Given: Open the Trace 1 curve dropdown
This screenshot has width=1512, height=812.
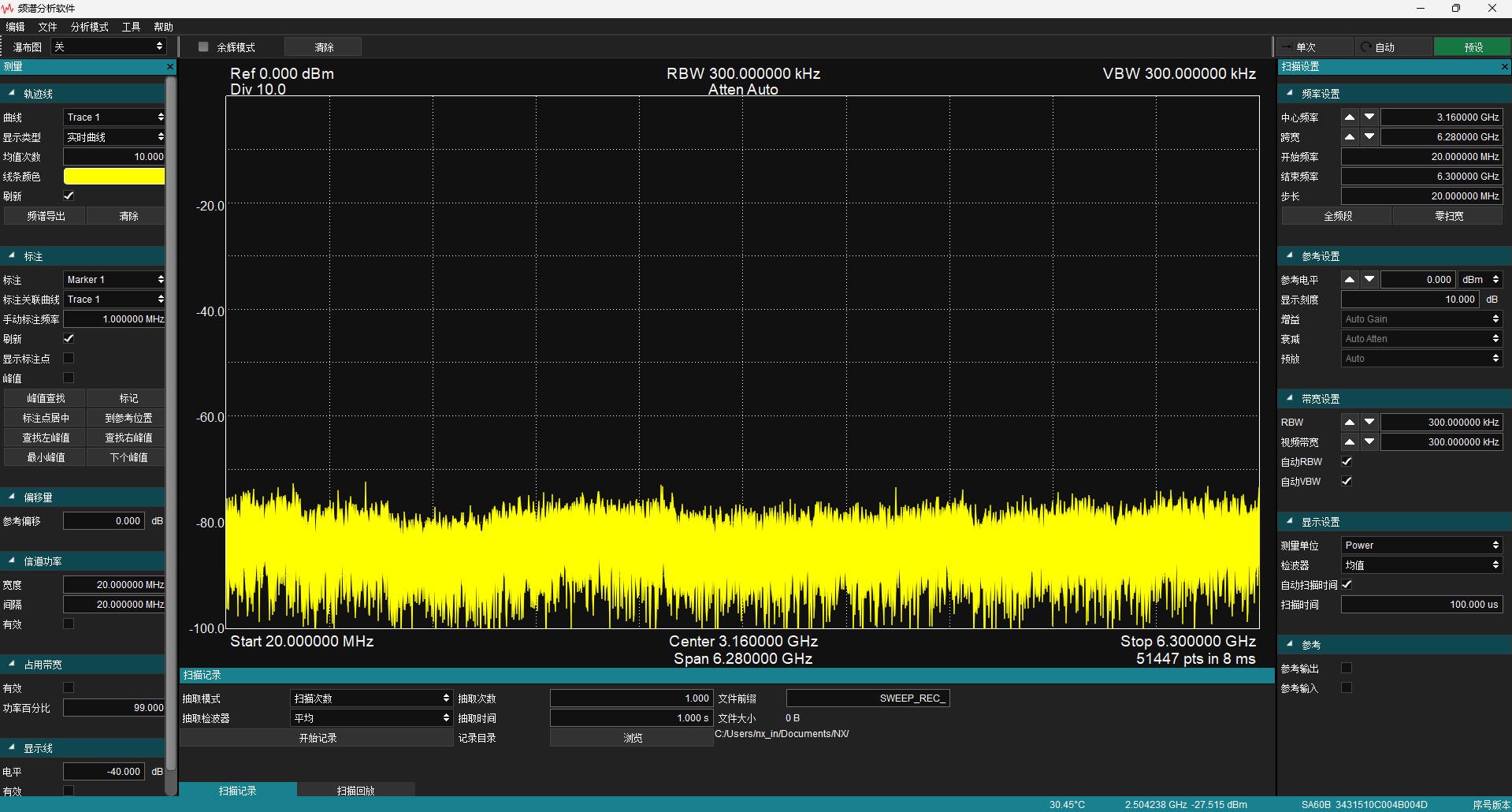Looking at the screenshot, I should click(114, 117).
